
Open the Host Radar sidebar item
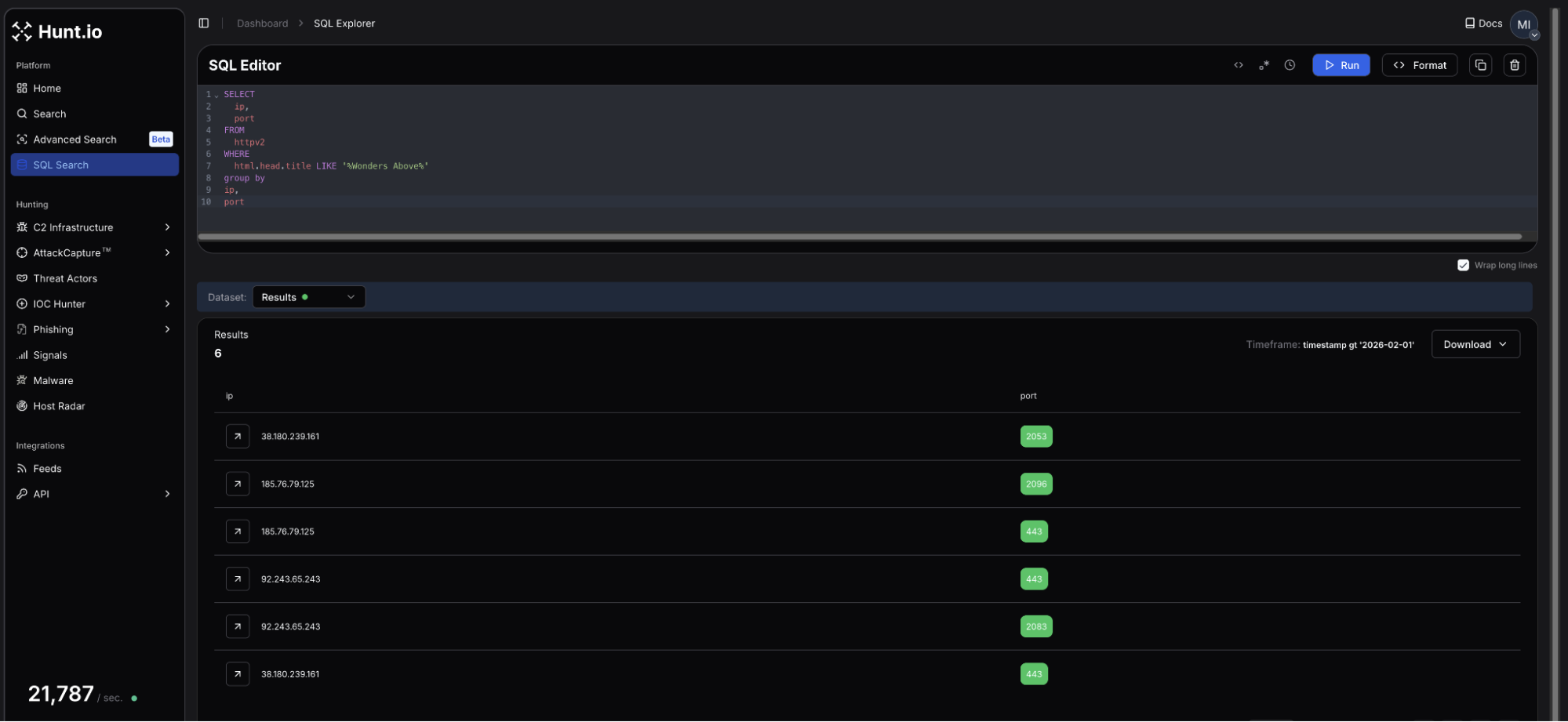(59, 406)
